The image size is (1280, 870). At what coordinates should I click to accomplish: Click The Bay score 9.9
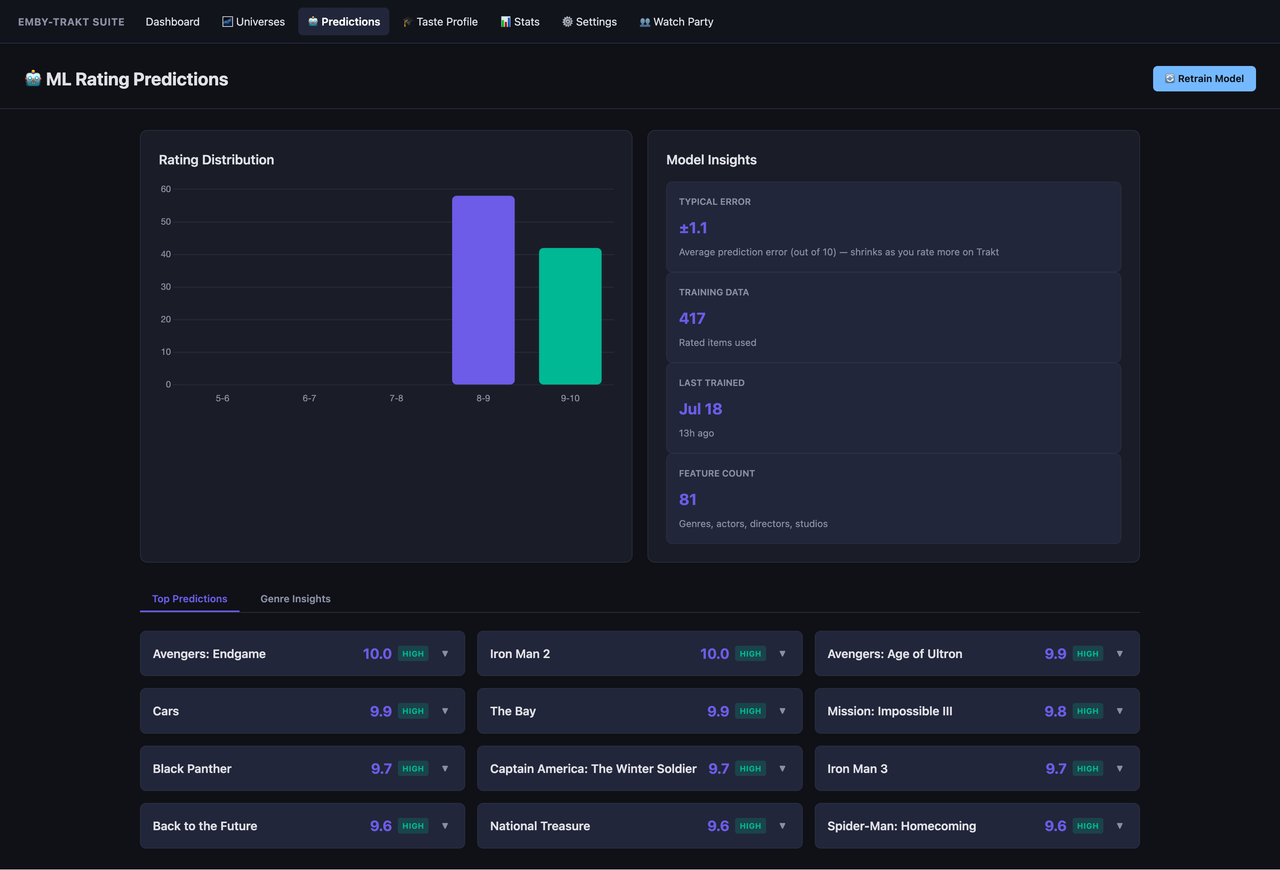pyautogui.click(x=718, y=711)
